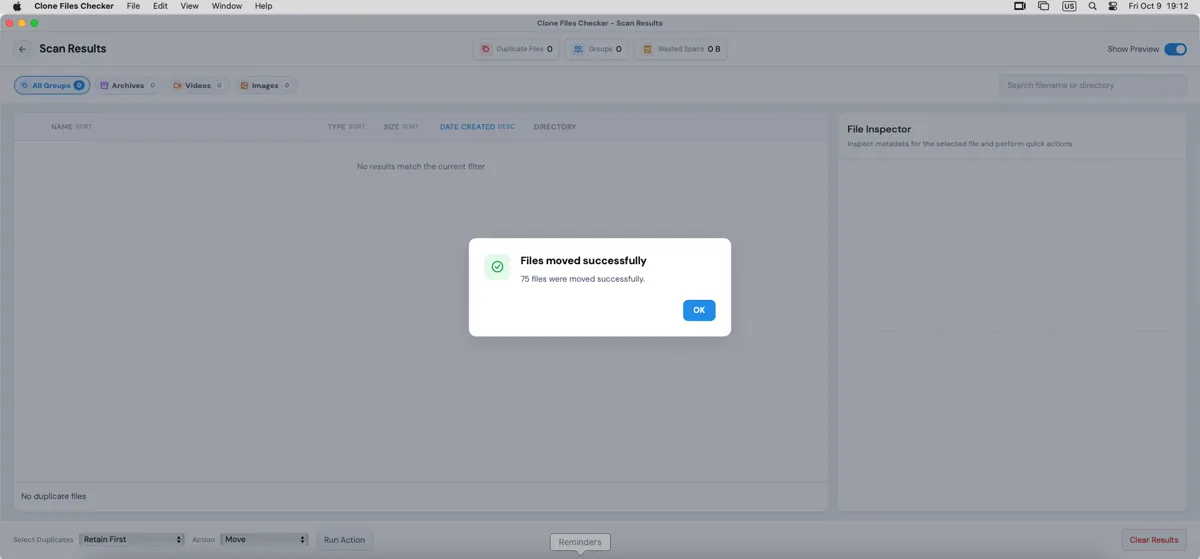Click the date and time in menu bar
This screenshot has width=1200, height=559.
tap(1158, 6)
